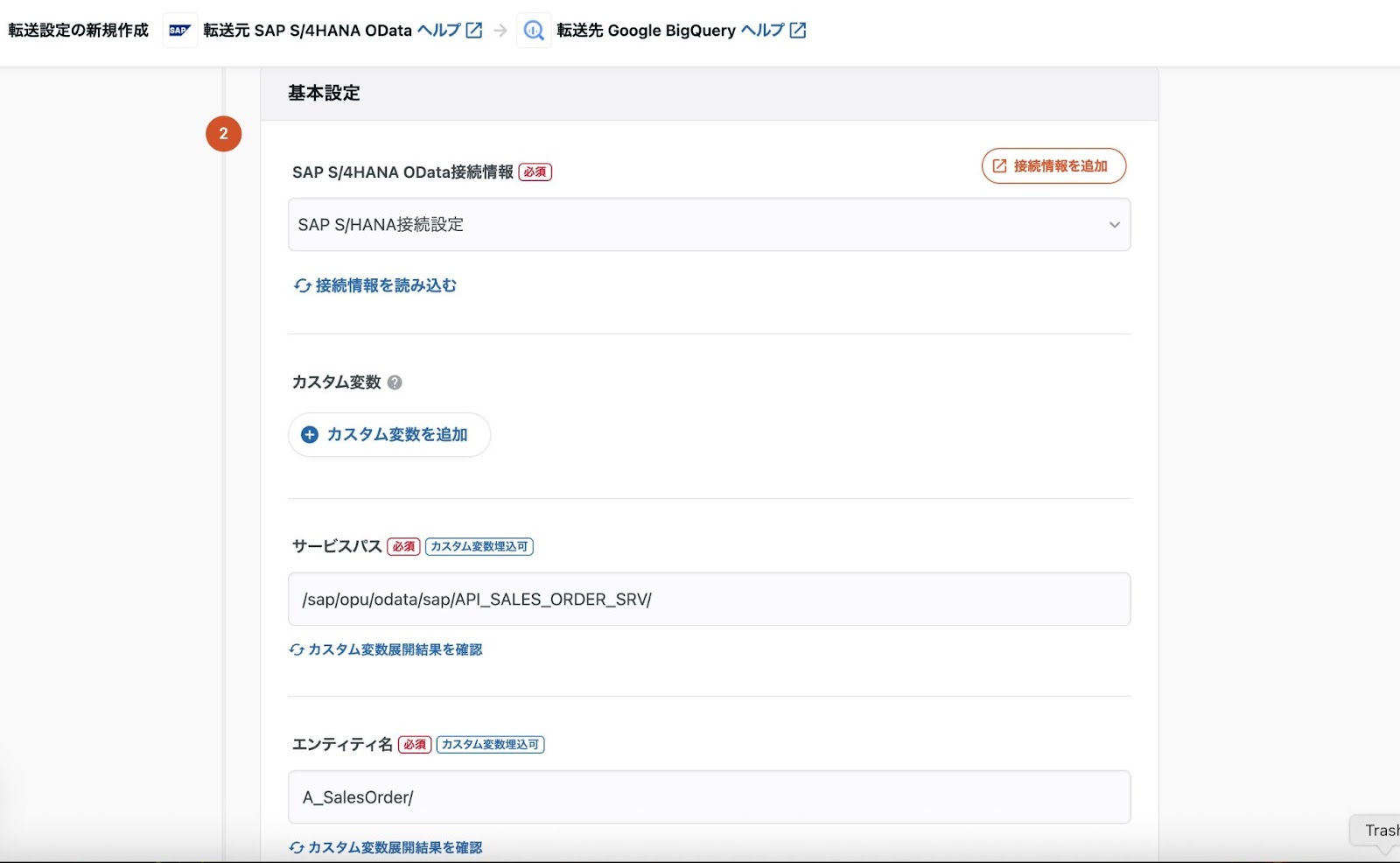Click 接続情報を読み込む reload link

click(375, 285)
